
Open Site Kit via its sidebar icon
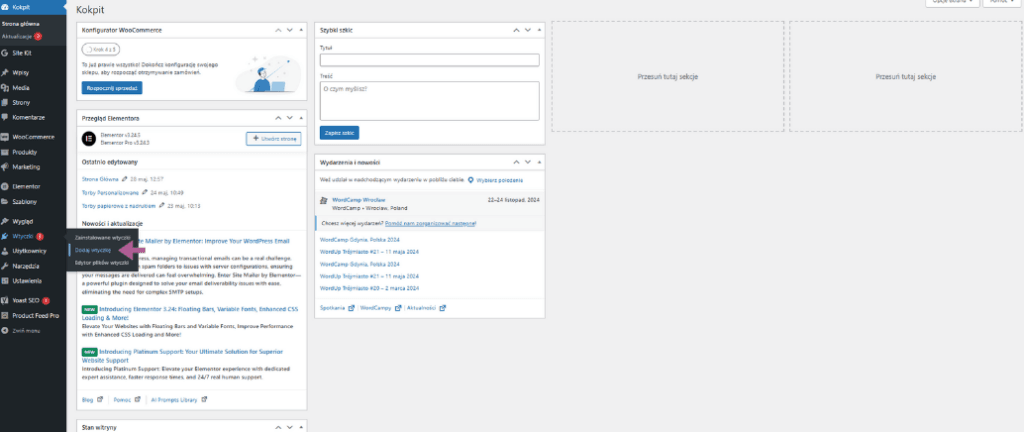point(5,53)
